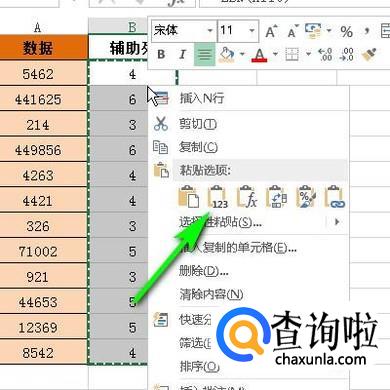
Task: Click the default Paste clipboard icon
Action: pyautogui.click(x=189, y=197)
